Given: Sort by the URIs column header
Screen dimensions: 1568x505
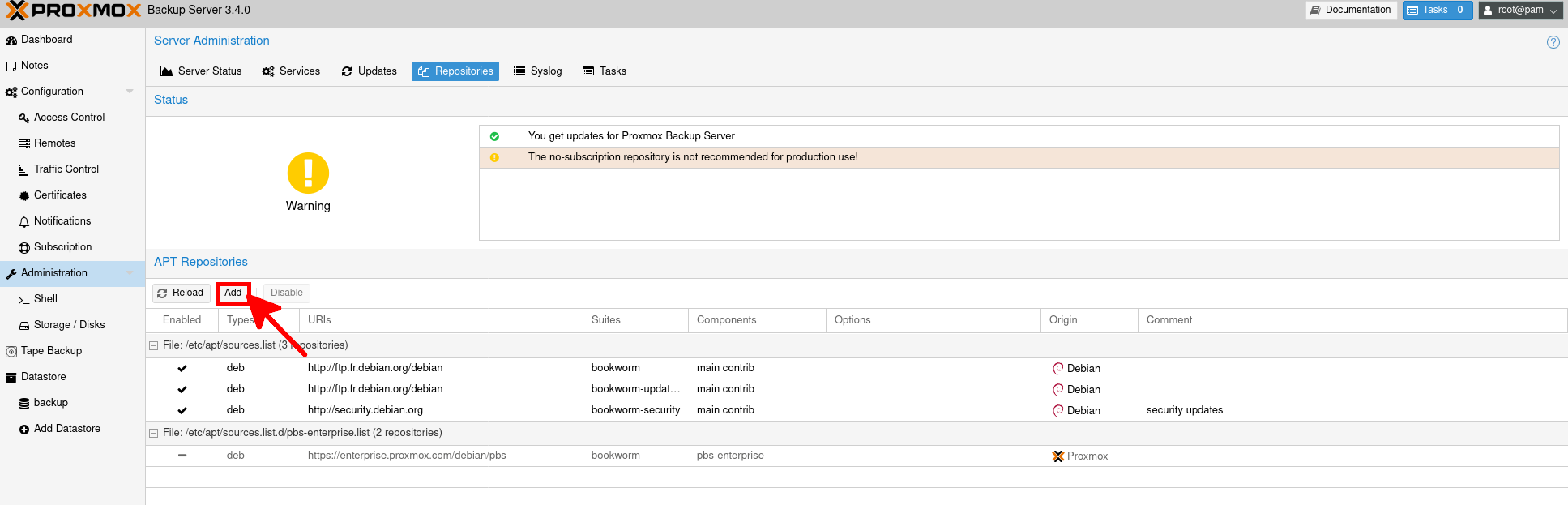Looking at the screenshot, I should (441, 320).
